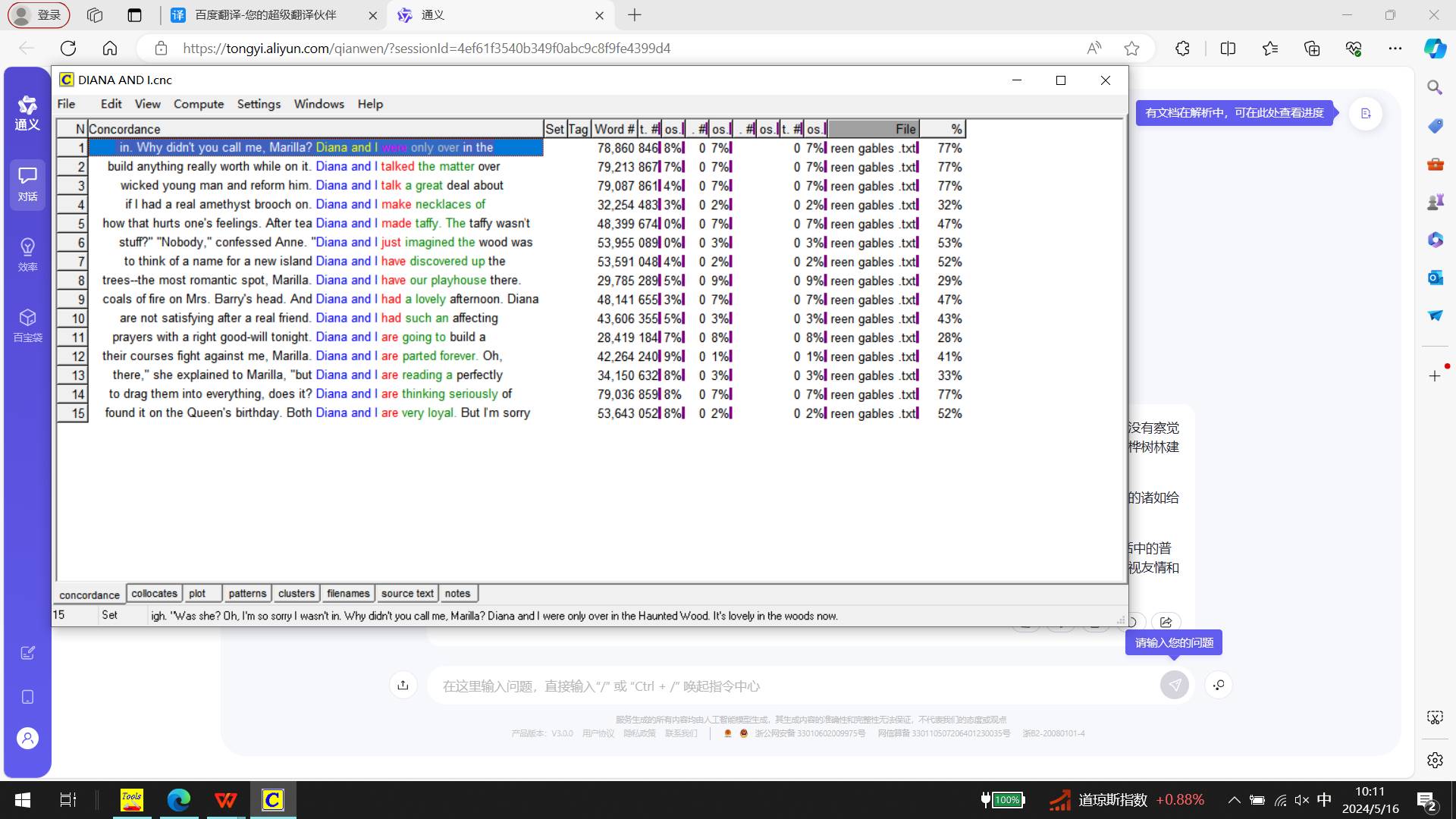
Task: Click the share icon under the reply
Action: click(x=1166, y=622)
